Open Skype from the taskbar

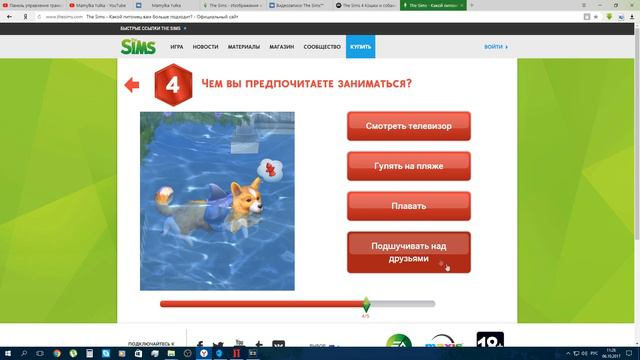coord(106,353)
